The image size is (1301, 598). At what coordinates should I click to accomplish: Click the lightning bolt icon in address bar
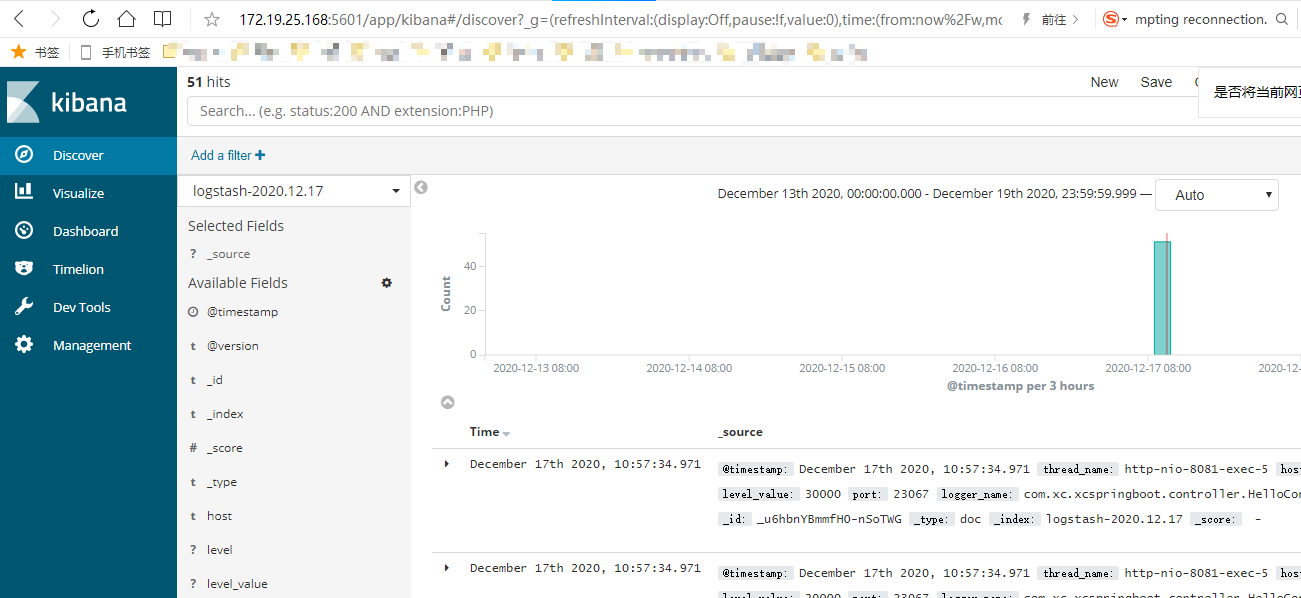[1025, 19]
